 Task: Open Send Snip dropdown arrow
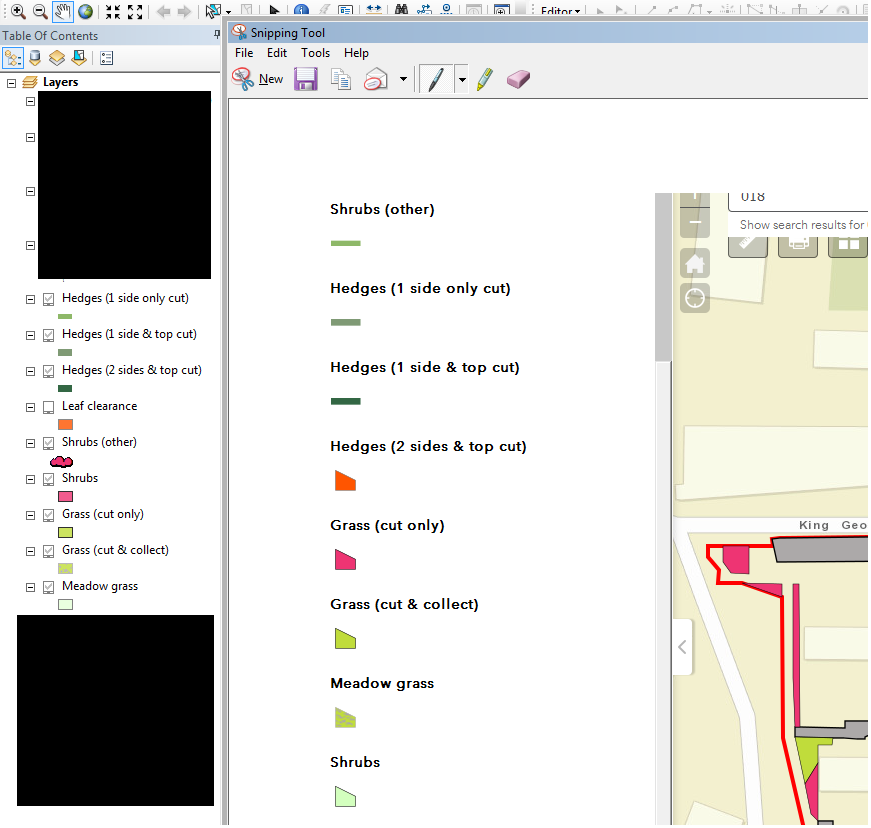pyautogui.click(x=403, y=79)
